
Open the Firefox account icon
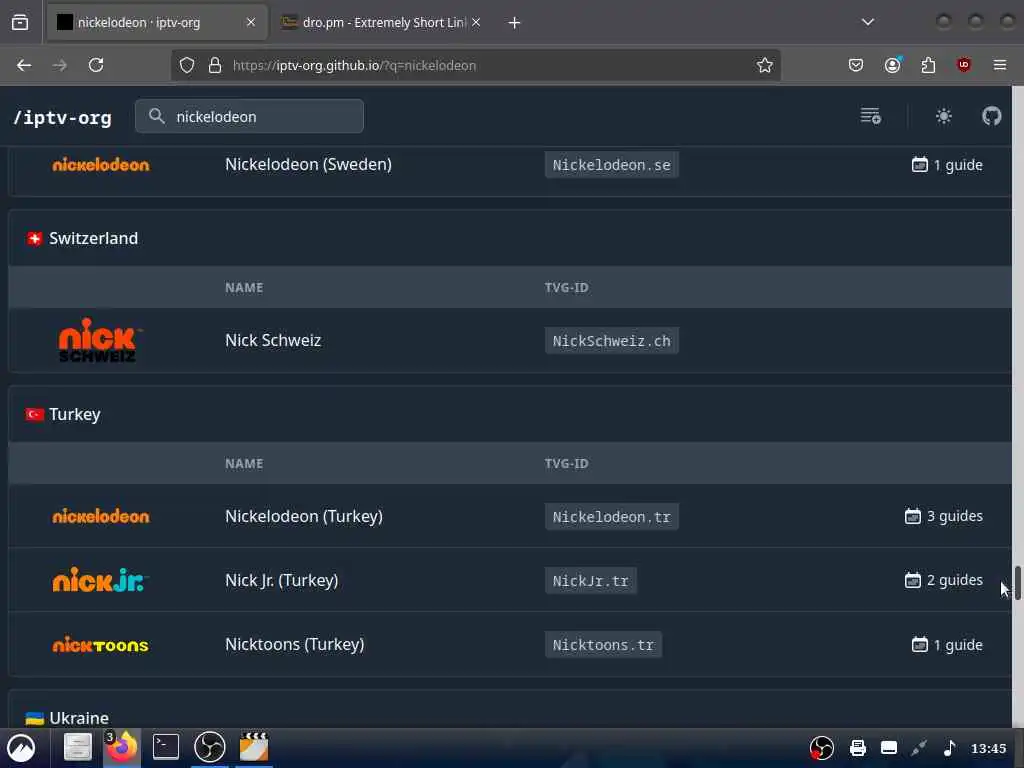893,65
